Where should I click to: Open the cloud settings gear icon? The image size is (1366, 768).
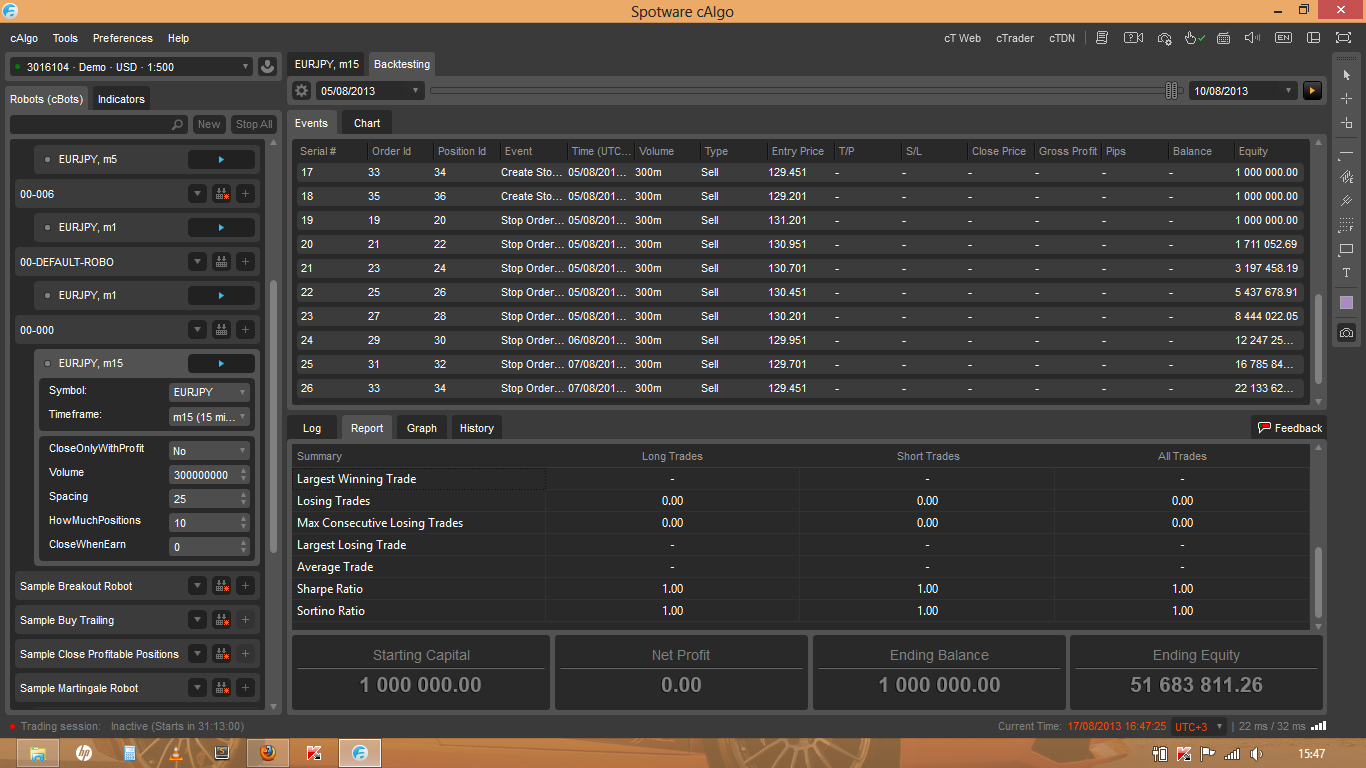1164,38
